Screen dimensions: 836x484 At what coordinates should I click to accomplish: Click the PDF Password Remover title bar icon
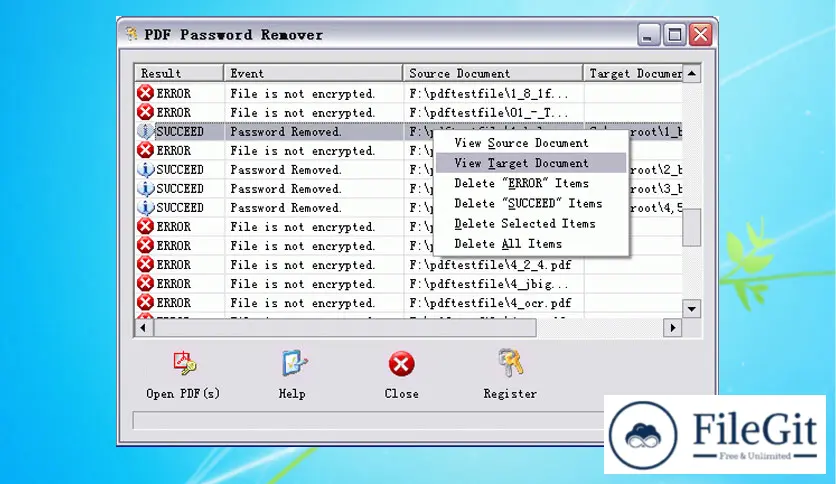click(x=132, y=34)
